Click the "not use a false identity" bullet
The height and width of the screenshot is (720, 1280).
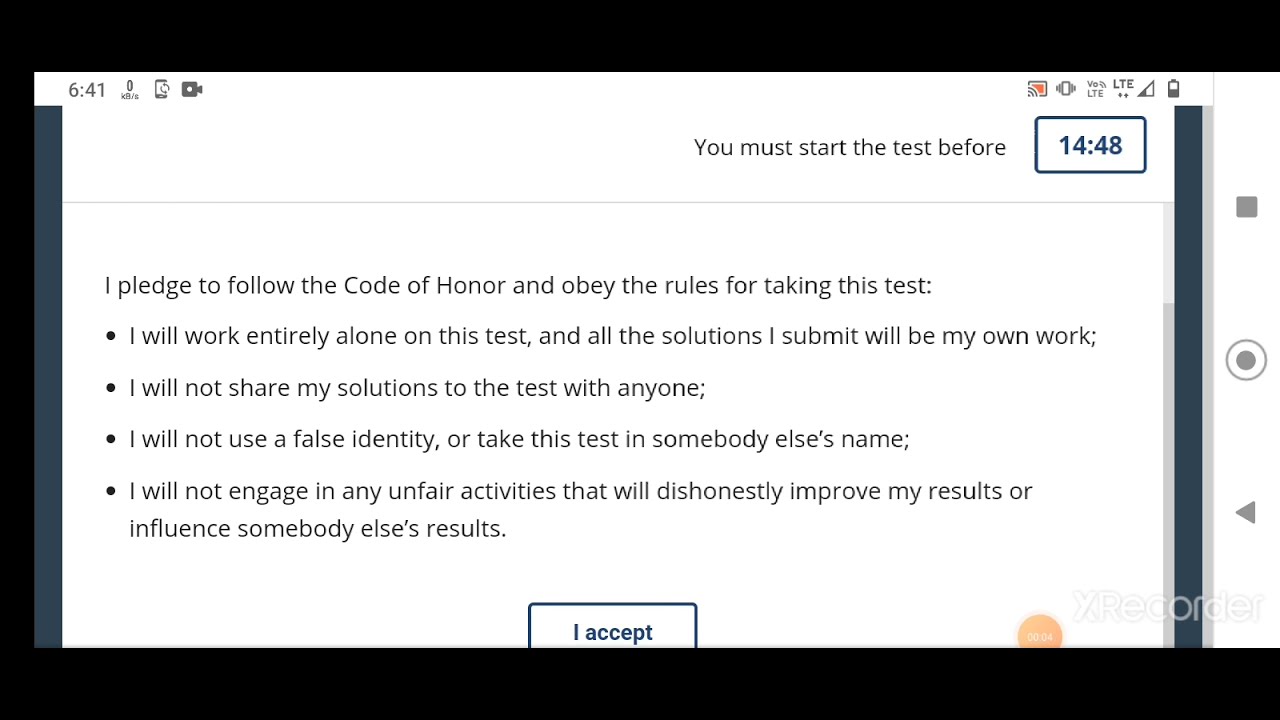(x=519, y=439)
